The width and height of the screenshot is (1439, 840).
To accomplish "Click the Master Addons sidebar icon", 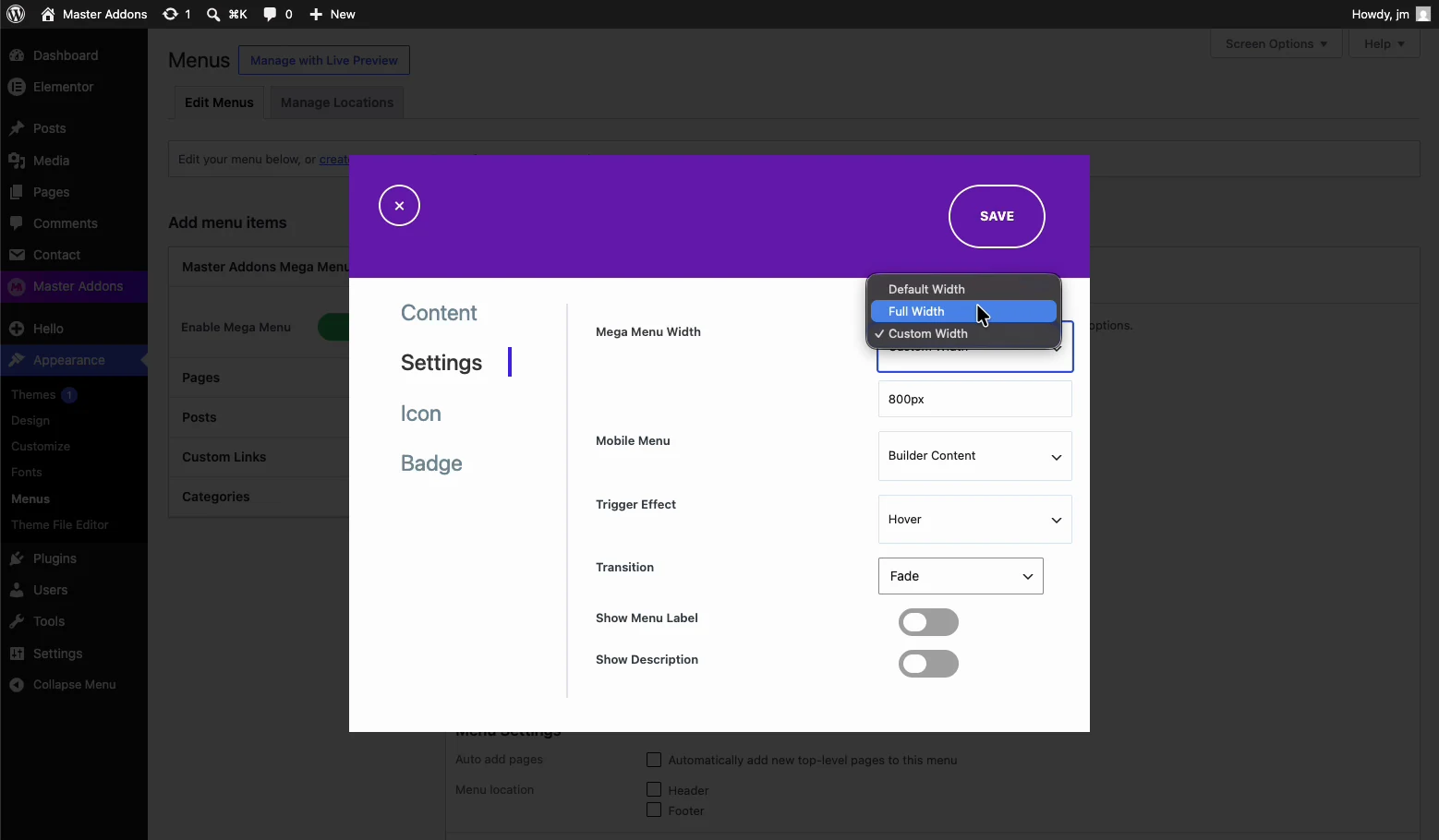I will coord(17,287).
